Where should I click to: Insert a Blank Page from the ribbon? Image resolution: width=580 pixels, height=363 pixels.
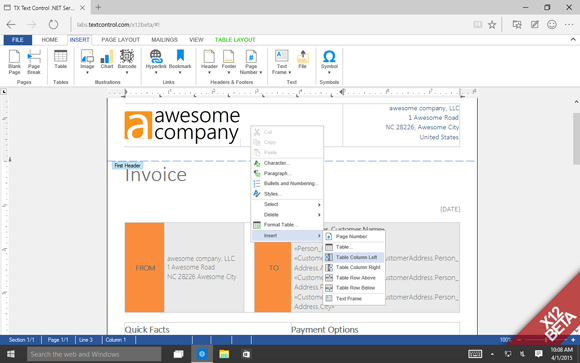click(x=14, y=62)
